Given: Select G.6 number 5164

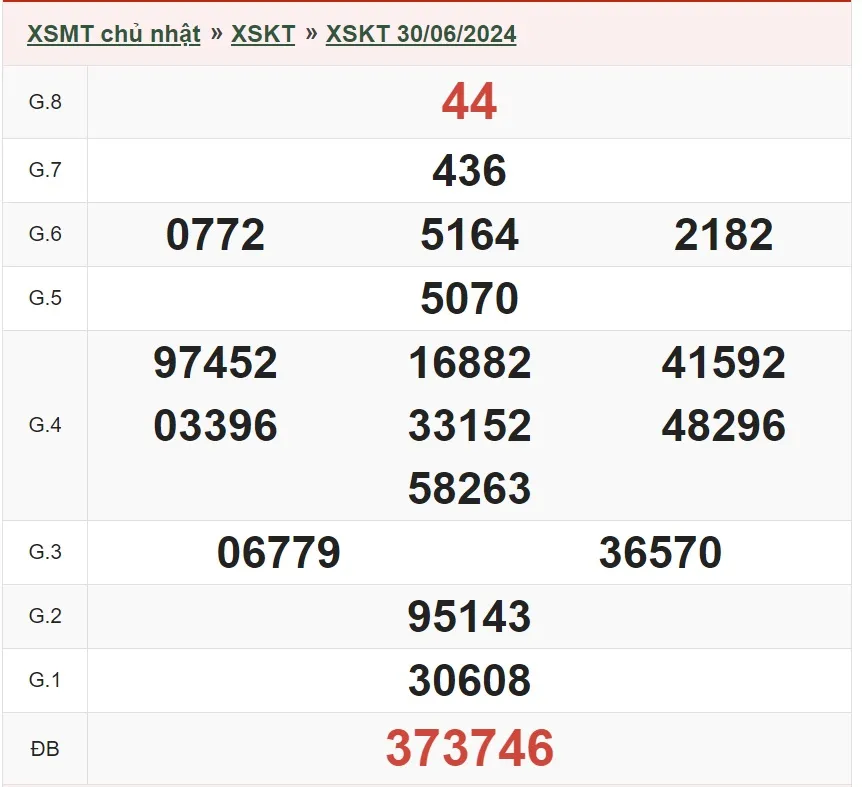Looking at the screenshot, I should pos(469,235).
